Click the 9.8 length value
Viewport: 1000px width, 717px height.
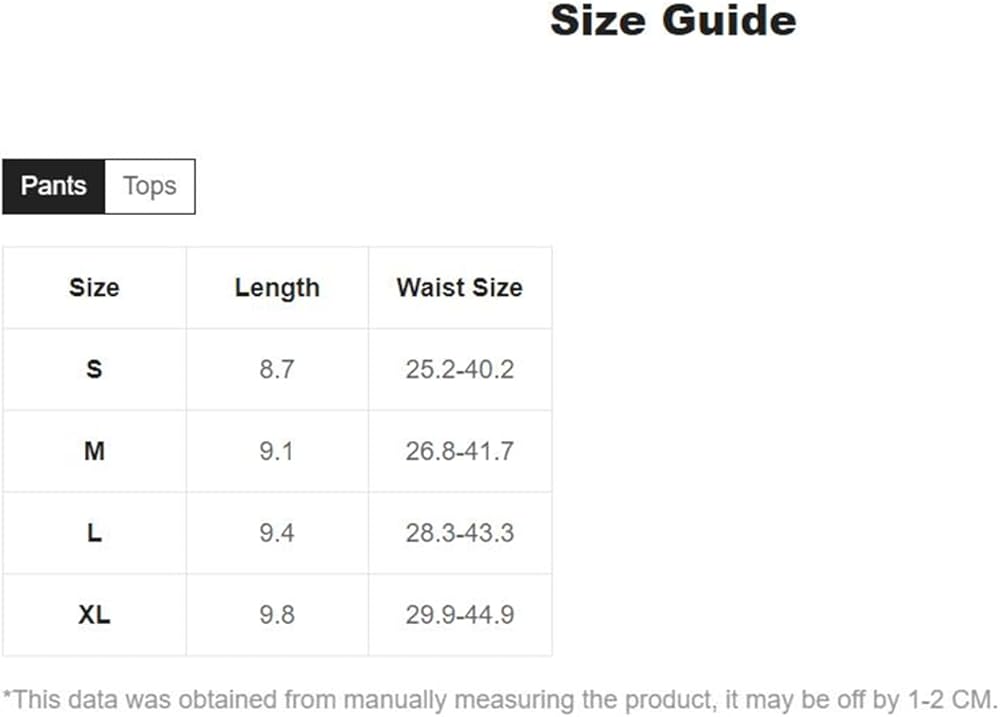[x=277, y=615]
